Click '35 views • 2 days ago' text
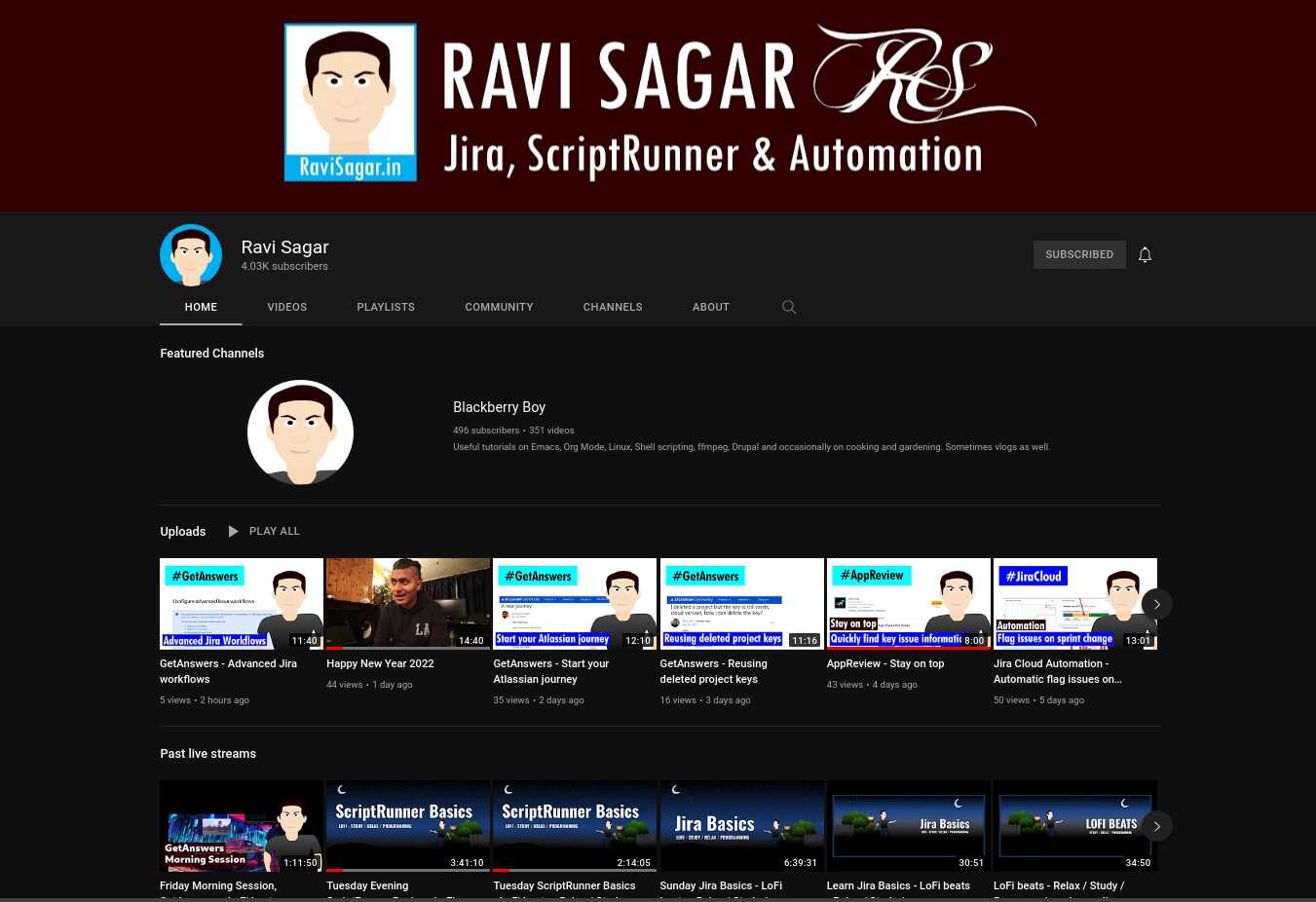 point(539,700)
